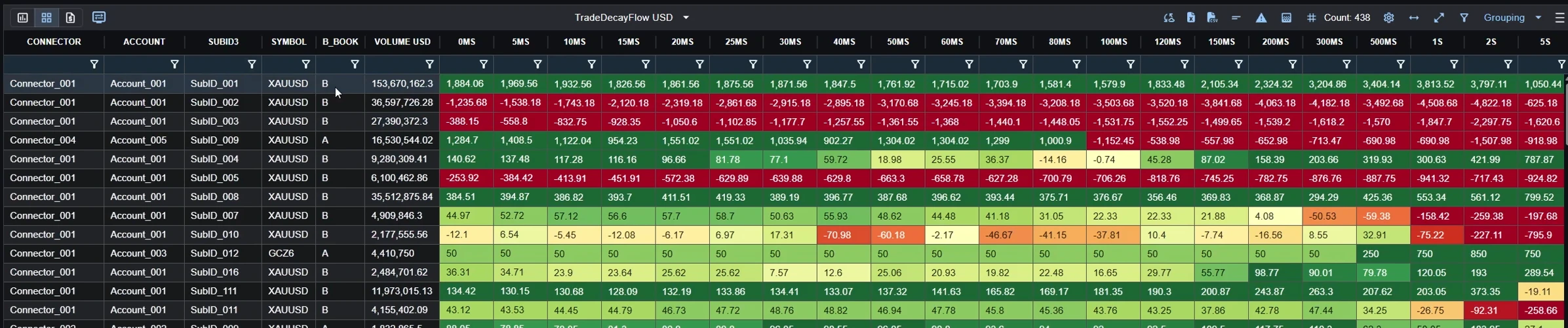The height and width of the screenshot is (328, 1568).
Task: Sort by the 2S column header
Action: point(1491,42)
